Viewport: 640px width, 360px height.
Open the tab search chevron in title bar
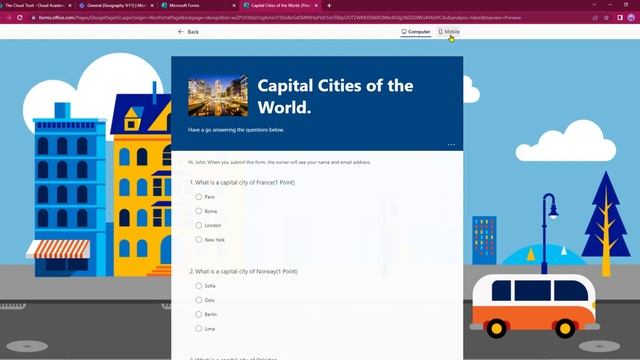click(x=594, y=4)
